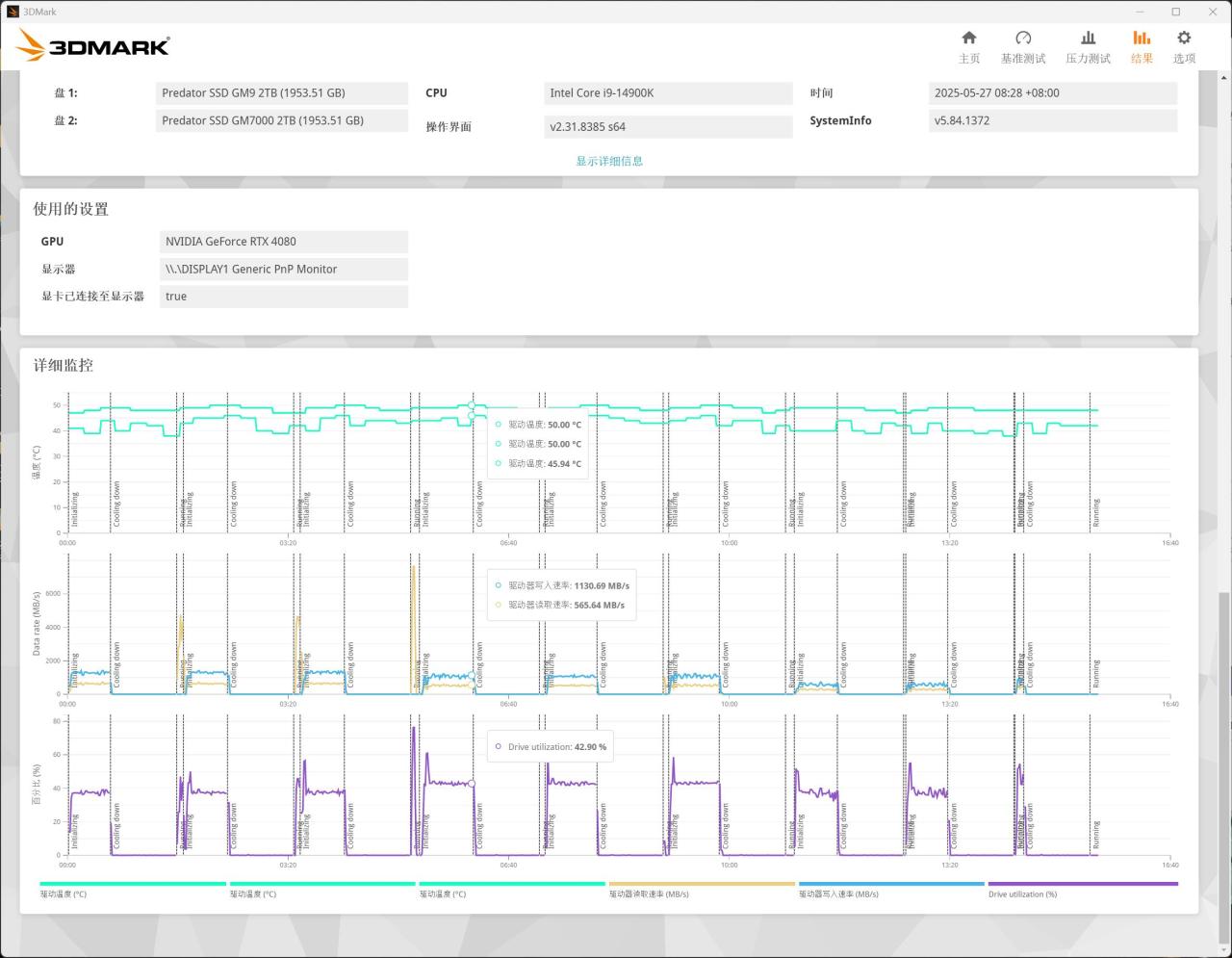1232x958 pixels.
Task: Click the 3DMark logo in the header
Action: tap(93, 45)
